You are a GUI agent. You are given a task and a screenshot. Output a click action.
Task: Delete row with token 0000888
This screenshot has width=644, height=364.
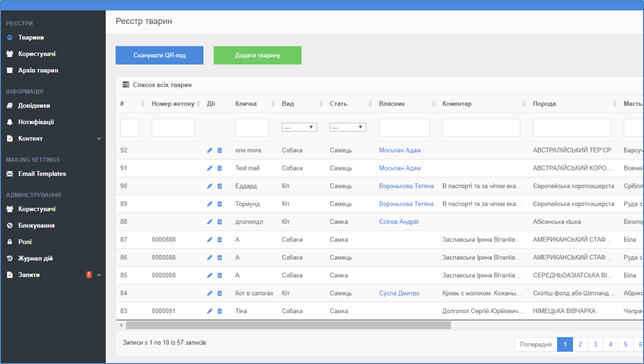[220, 240]
